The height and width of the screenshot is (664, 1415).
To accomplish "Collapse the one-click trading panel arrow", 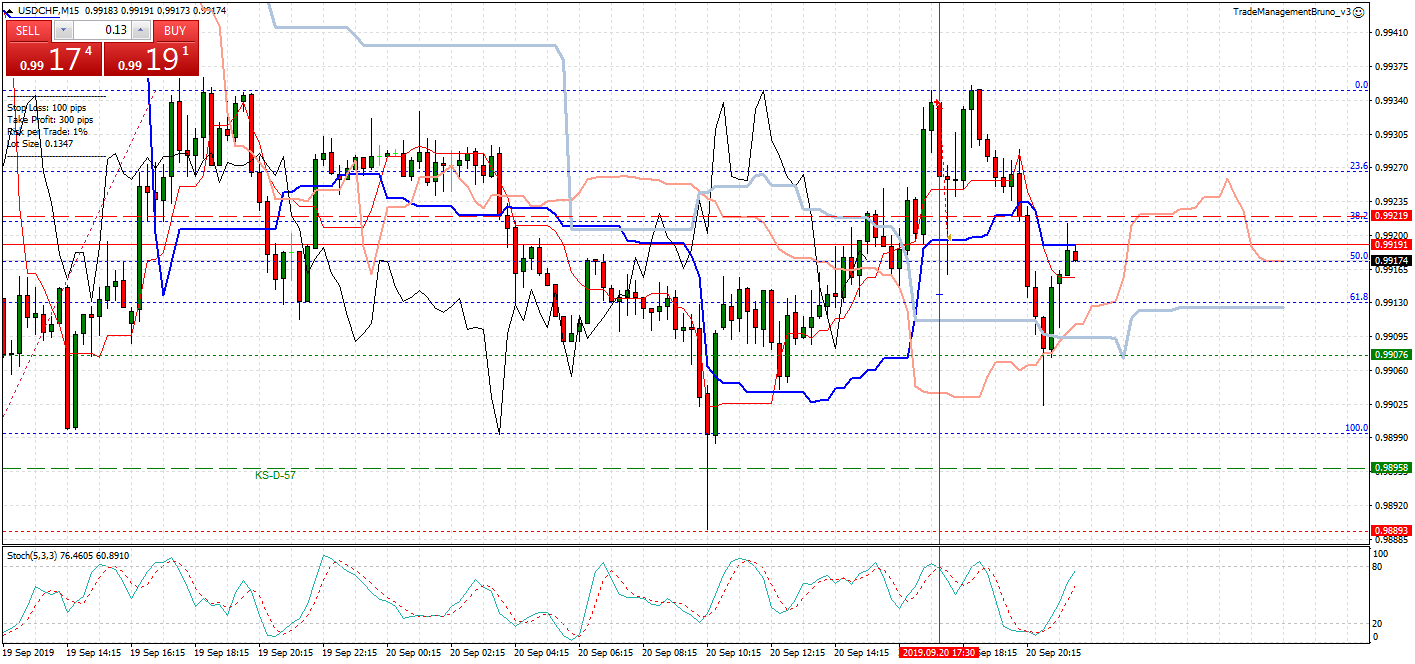I will [9, 10].
